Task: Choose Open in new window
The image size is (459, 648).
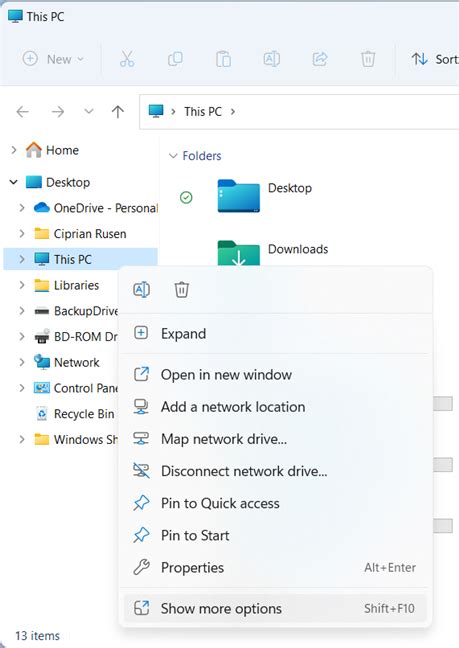Action: click(x=275, y=374)
